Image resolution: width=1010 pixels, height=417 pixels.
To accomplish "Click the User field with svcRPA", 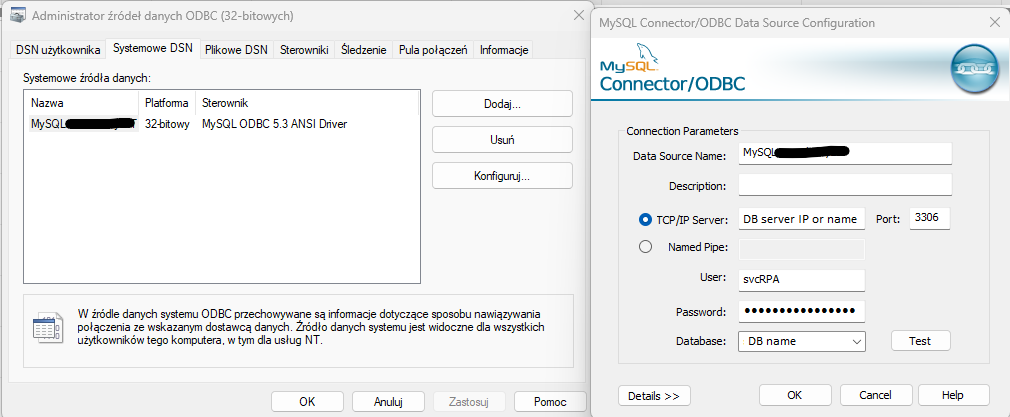I will [801, 280].
